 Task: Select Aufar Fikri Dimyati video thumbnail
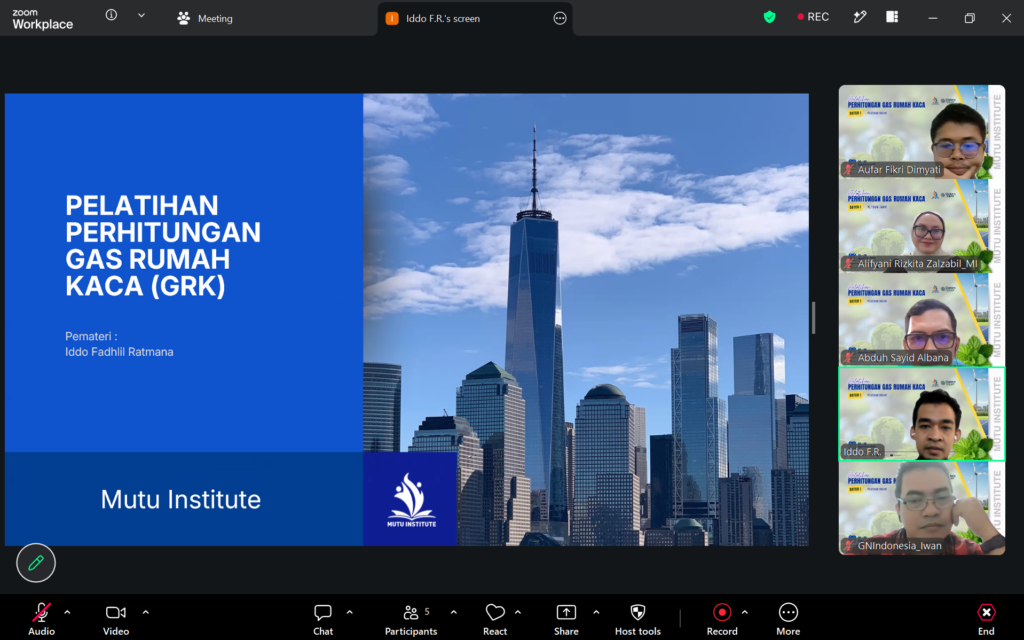point(921,132)
